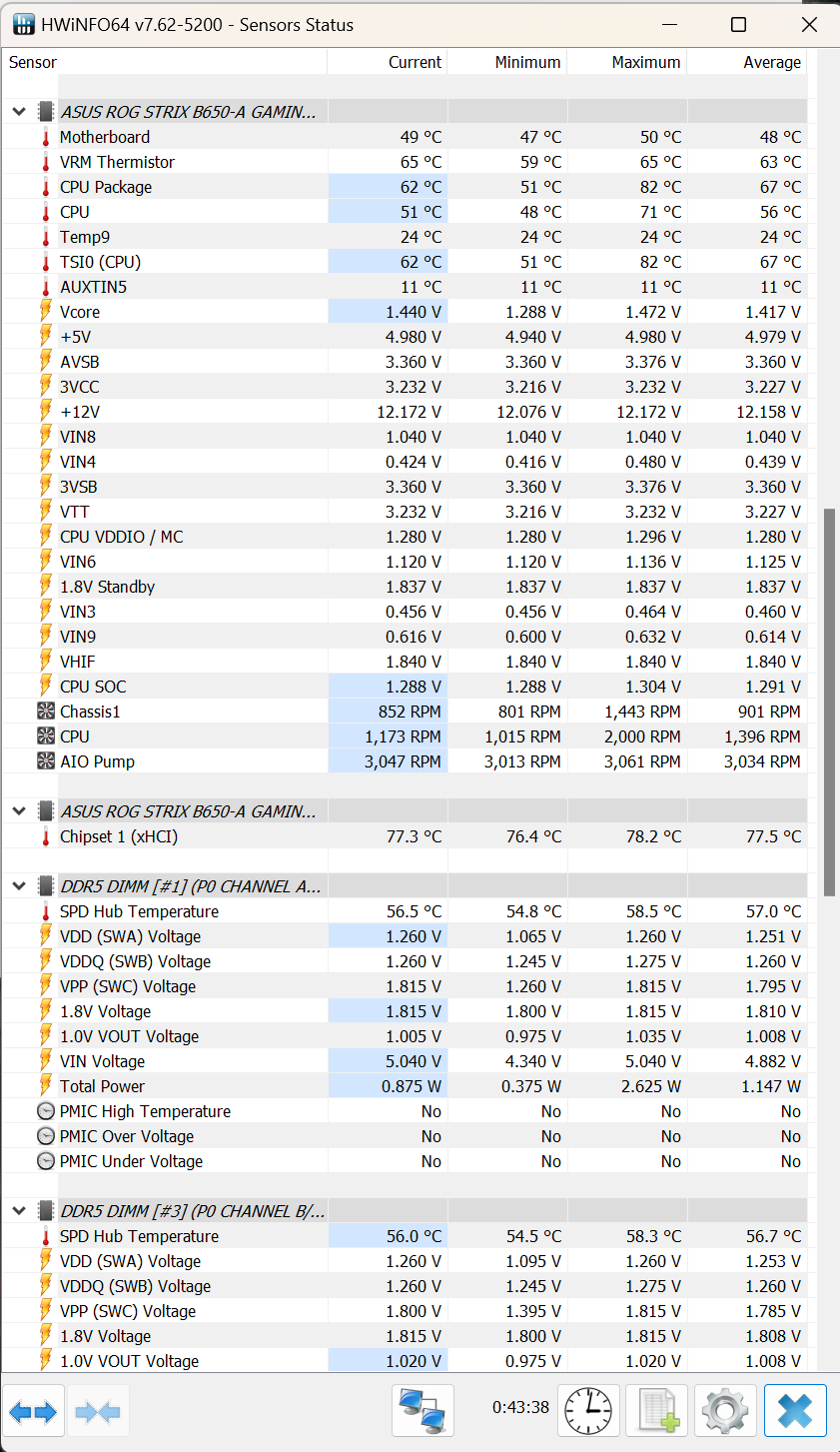
Task: Click the VRM Thermistor thermometer icon
Action: point(46,162)
